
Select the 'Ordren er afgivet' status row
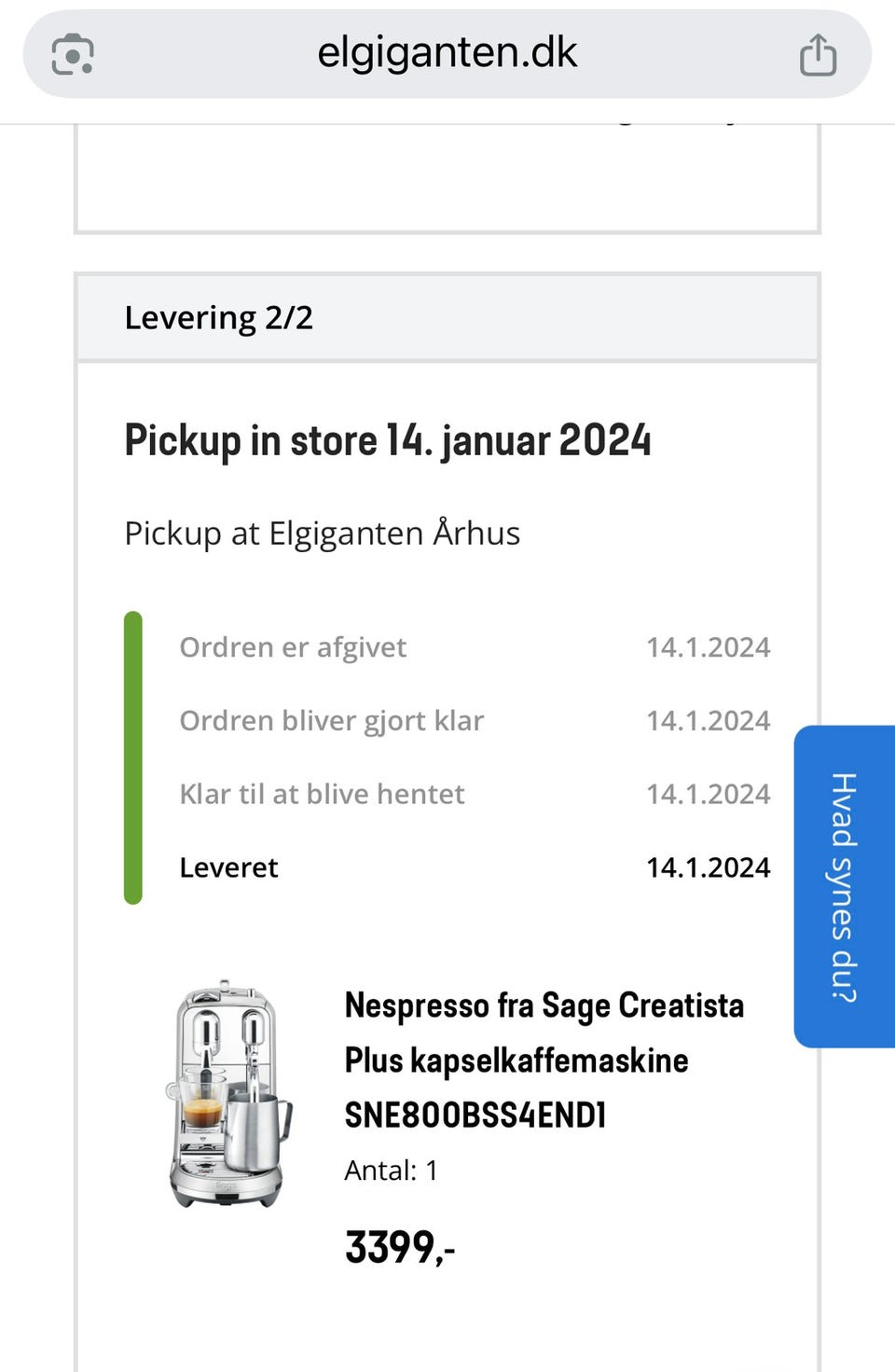click(293, 647)
